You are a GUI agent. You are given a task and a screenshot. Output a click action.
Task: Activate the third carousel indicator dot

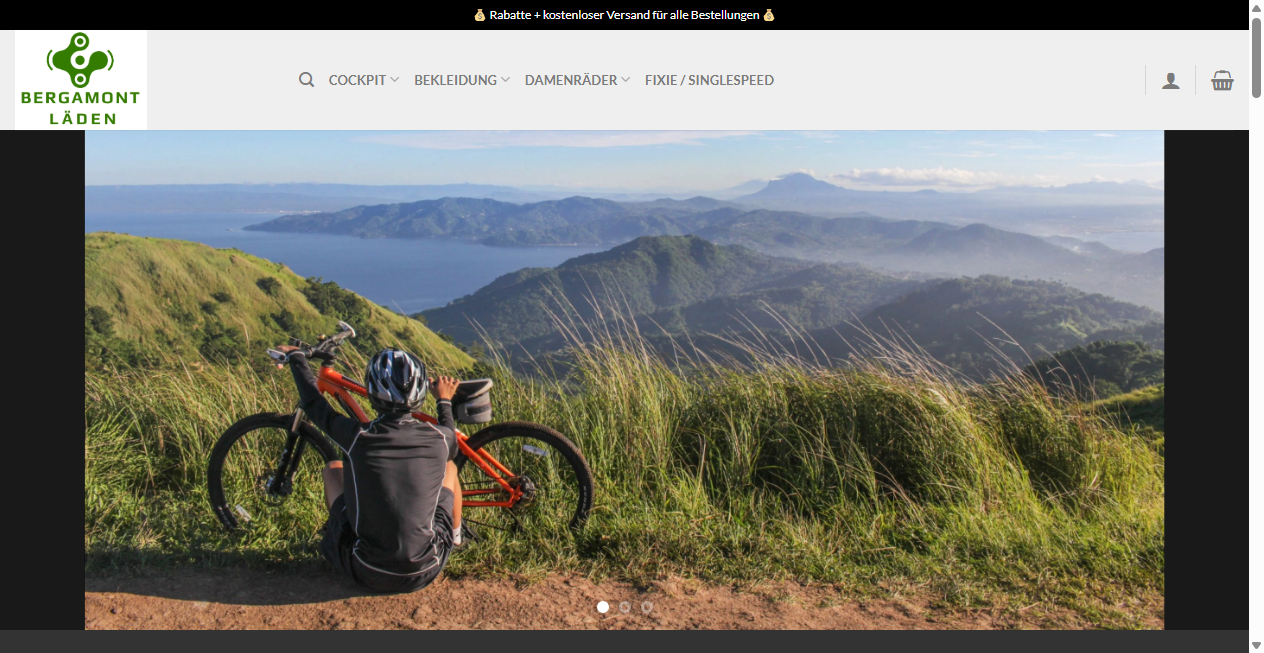[646, 607]
